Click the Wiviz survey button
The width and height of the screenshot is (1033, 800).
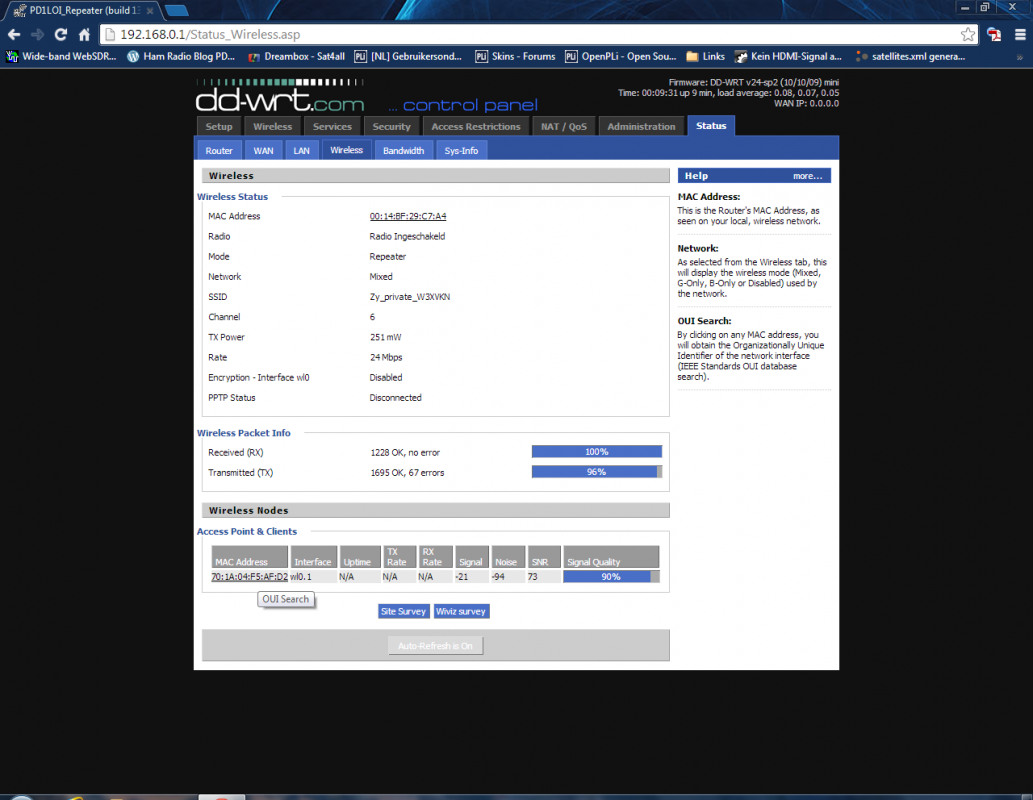coord(462,611)
